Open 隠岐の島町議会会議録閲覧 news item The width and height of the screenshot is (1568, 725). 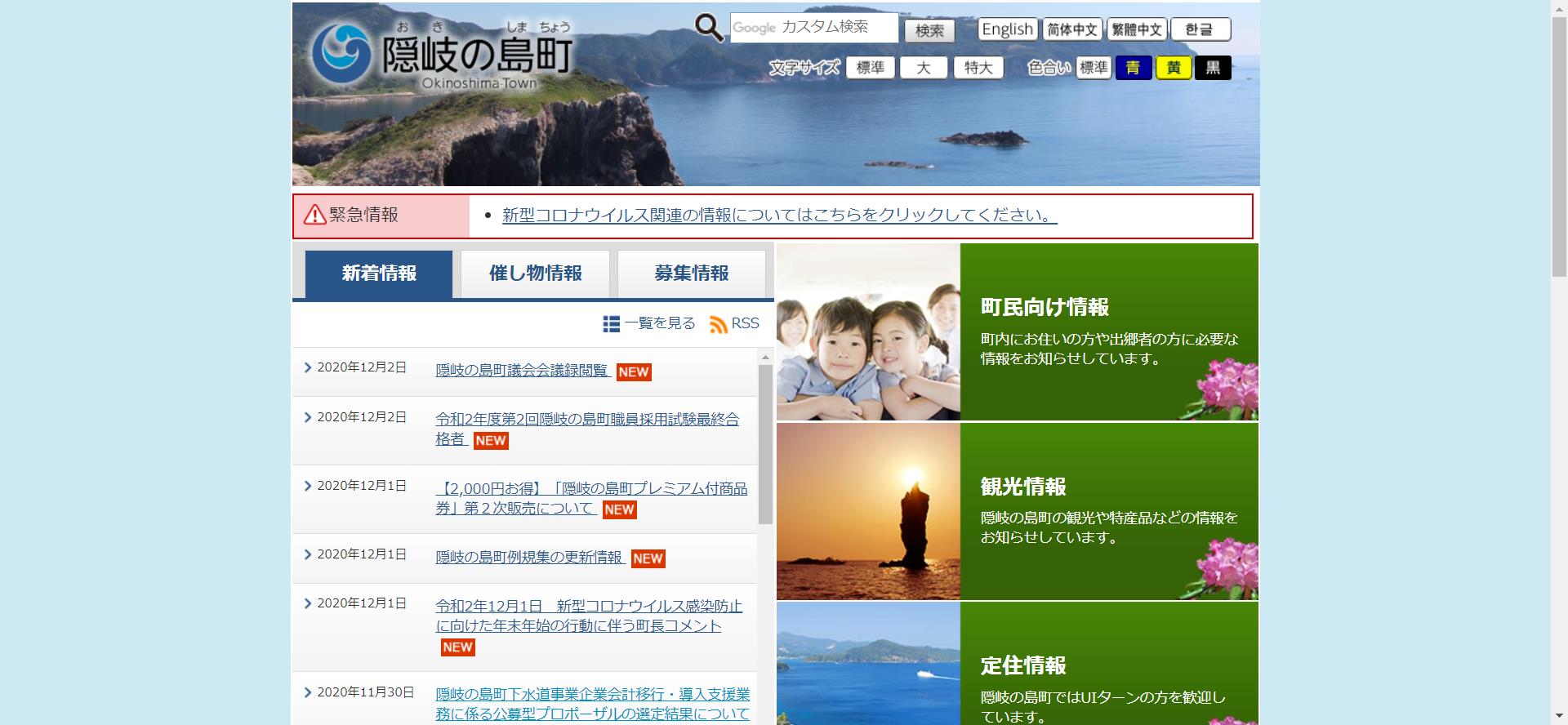click(x=522, y=371)
